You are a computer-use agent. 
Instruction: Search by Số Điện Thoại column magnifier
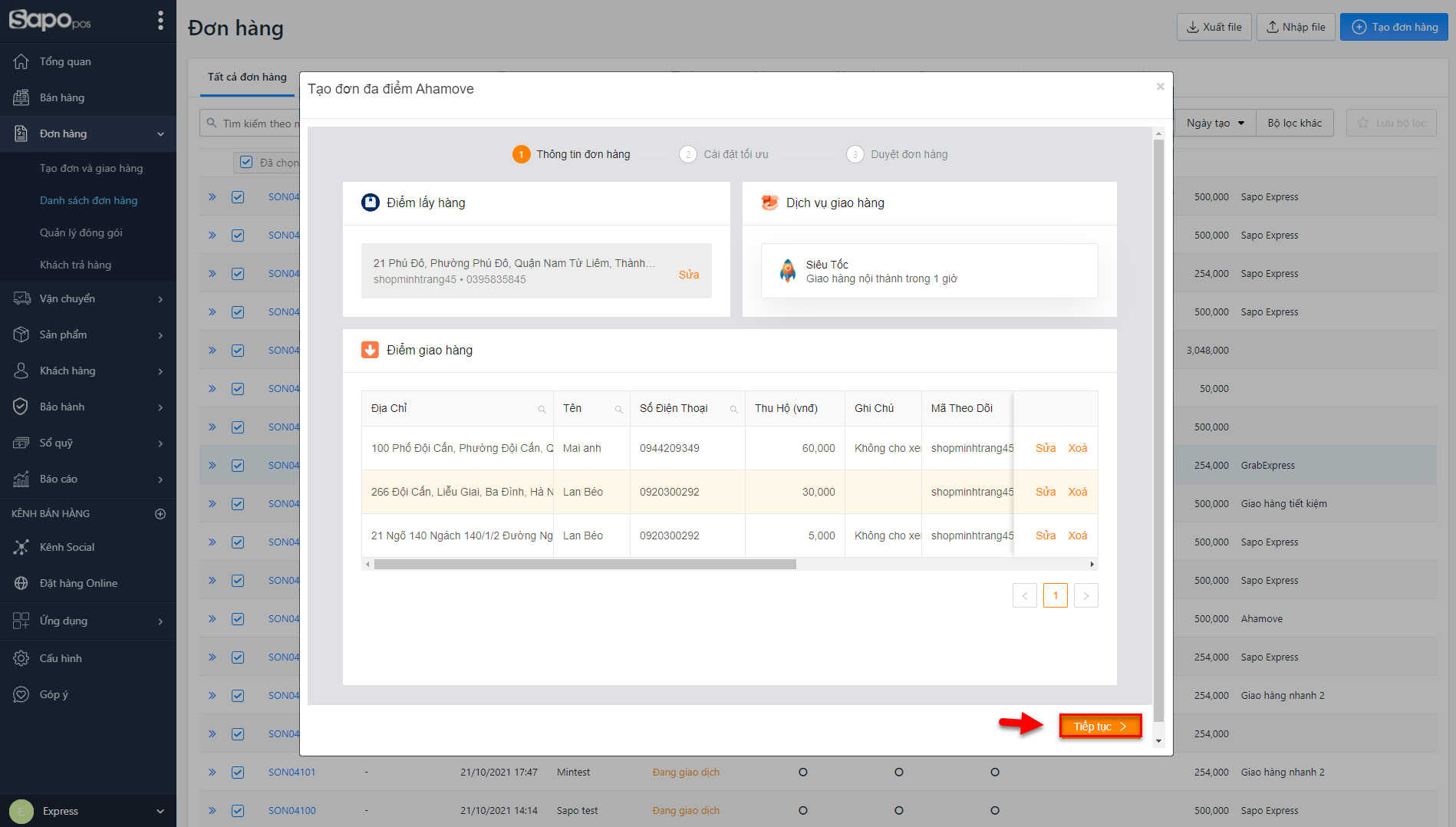coord(733,409)
